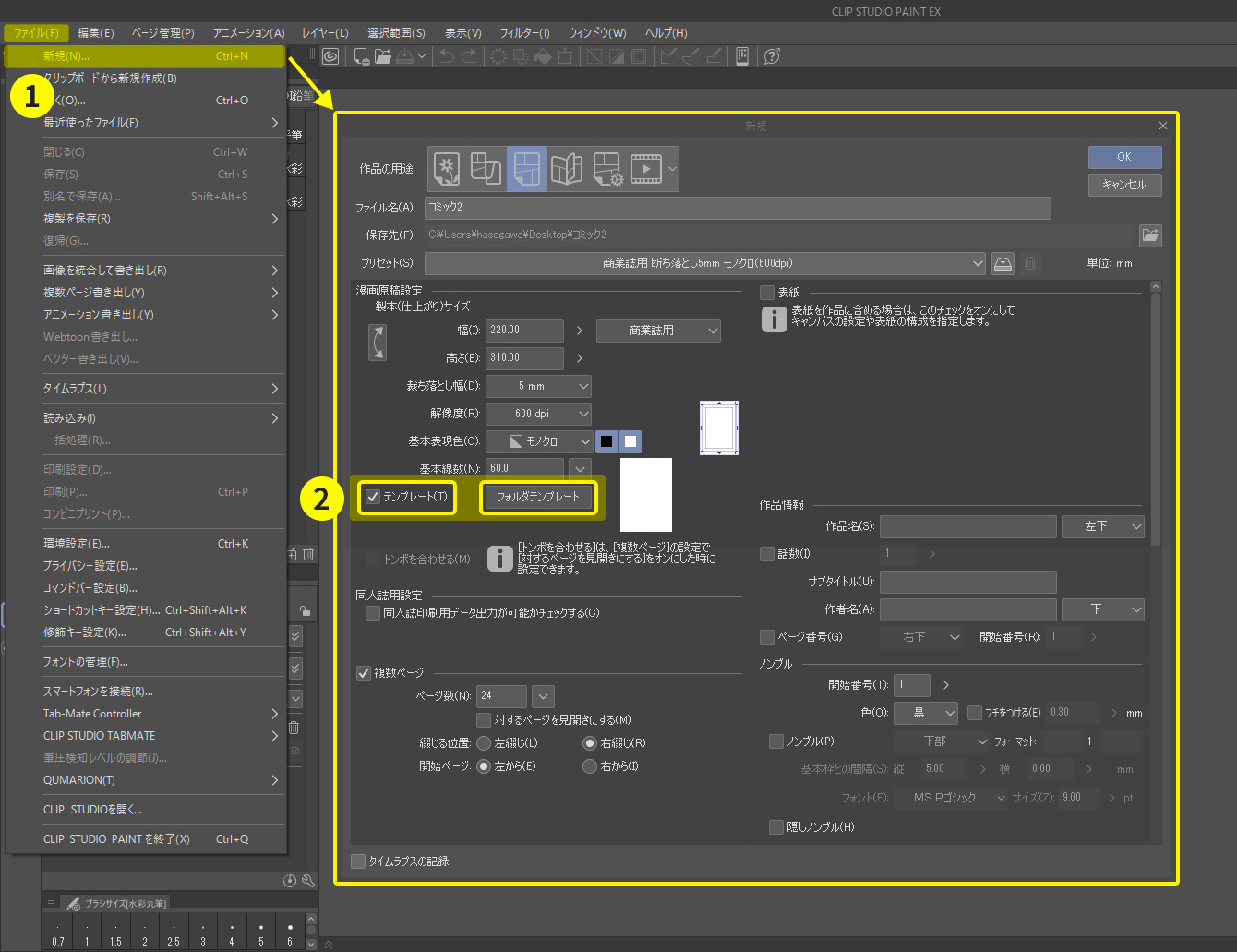Screen dimensions: 1237x952
Task: Toggle the テンプレート(T) checkbox
Action: point(373,497)
